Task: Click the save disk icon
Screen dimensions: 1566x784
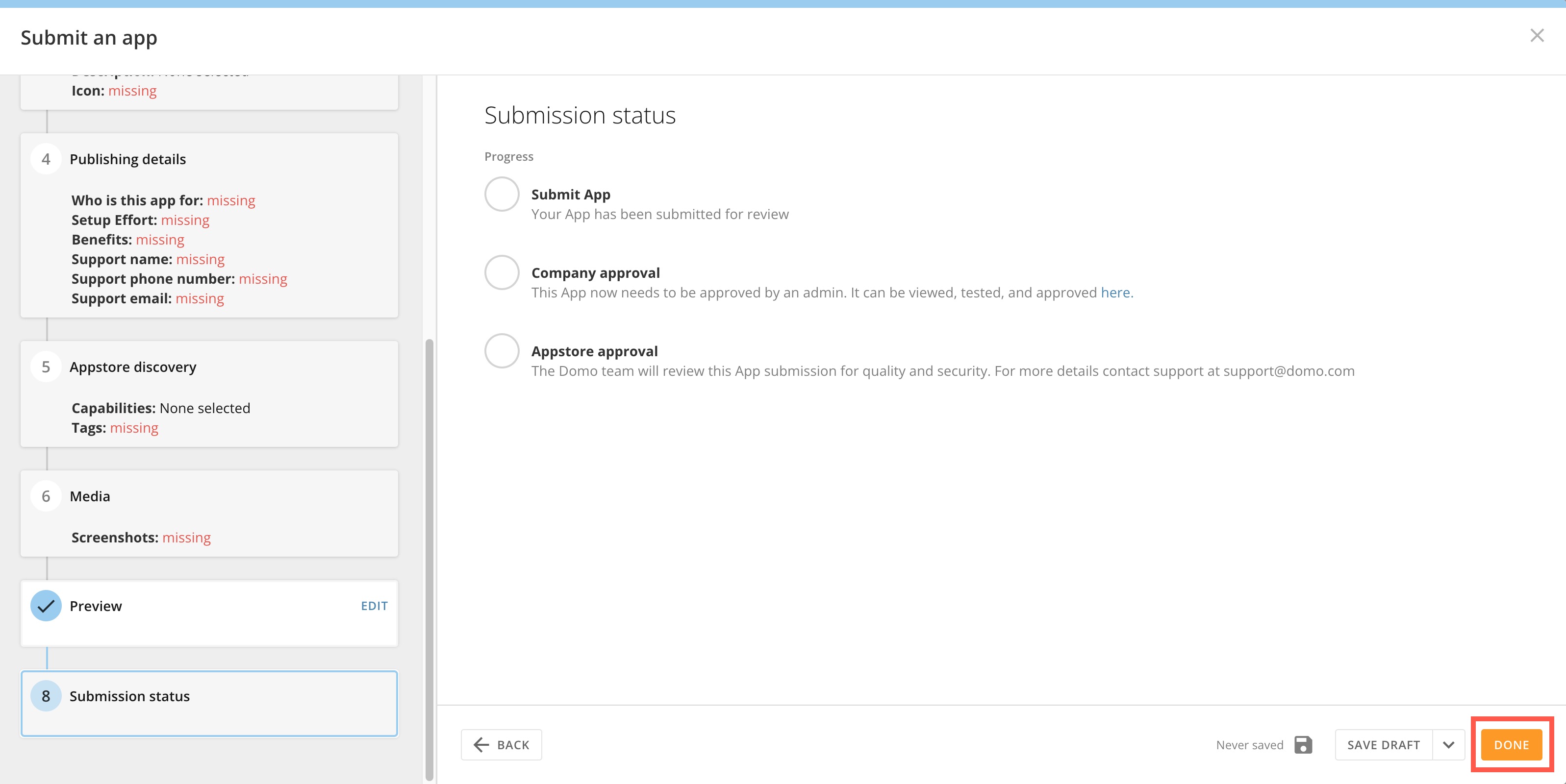Action: coord(1303,744)
